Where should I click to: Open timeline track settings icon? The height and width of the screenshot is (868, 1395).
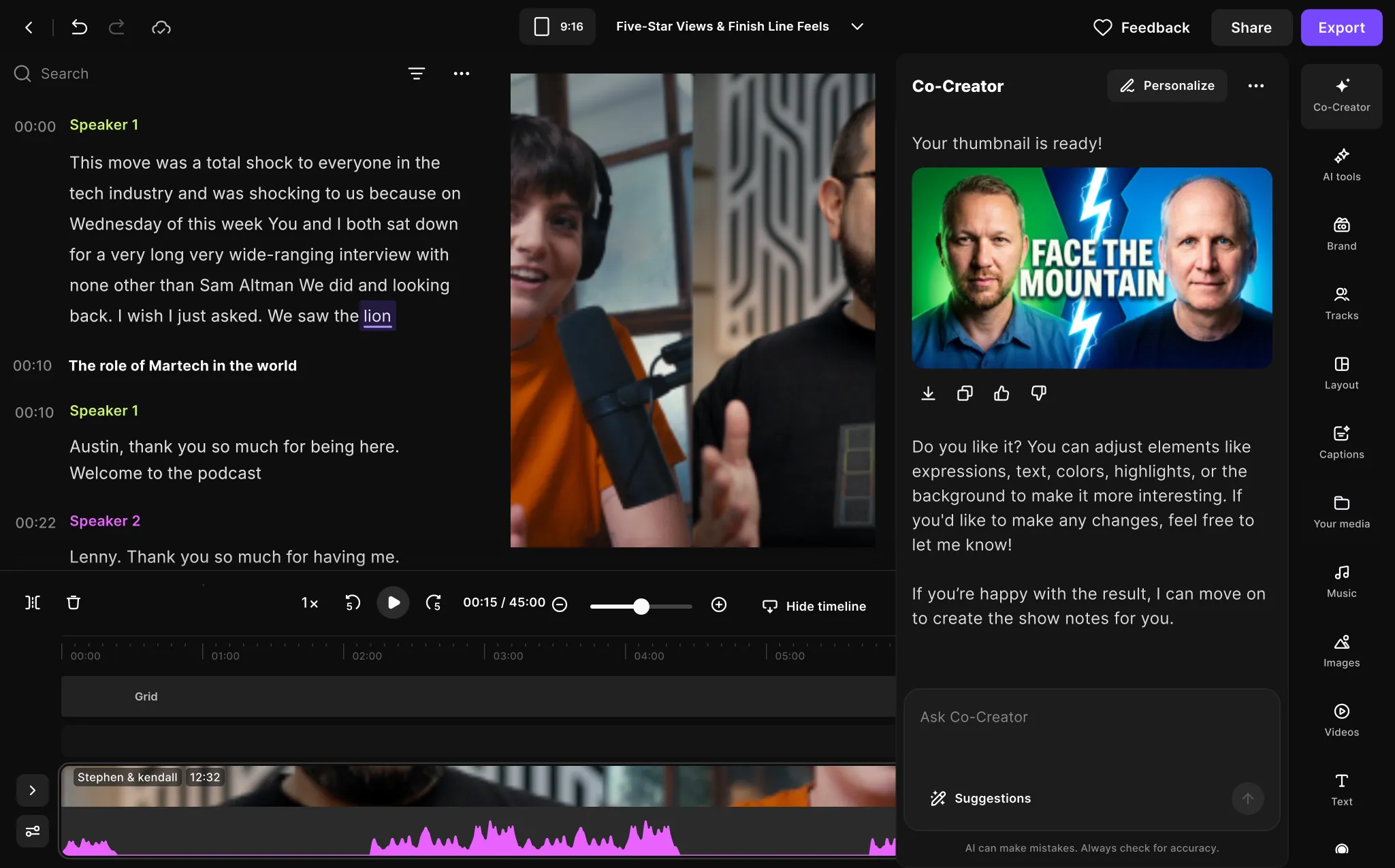pyautogui.click(x=33, y=831)
